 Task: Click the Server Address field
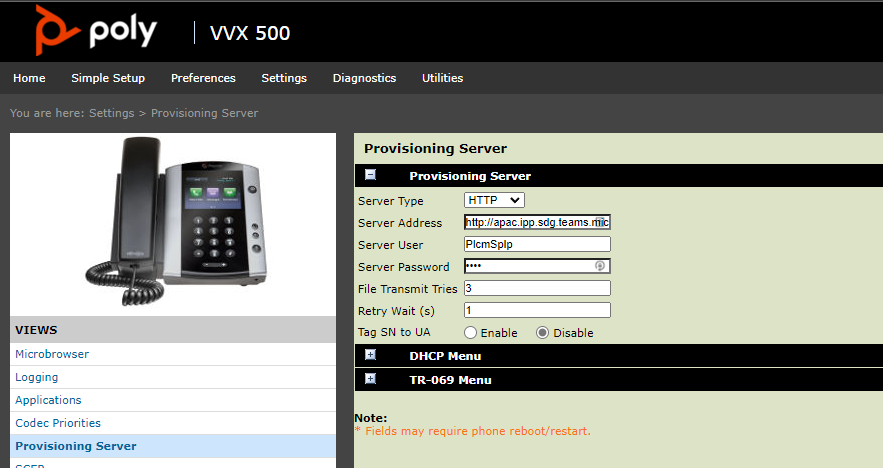click(x=537, y=222)
